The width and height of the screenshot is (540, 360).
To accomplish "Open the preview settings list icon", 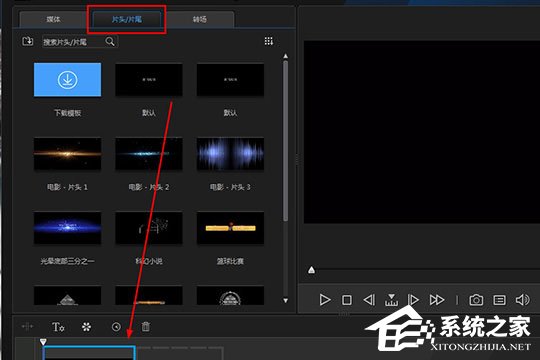I will [x=499, y=300].
